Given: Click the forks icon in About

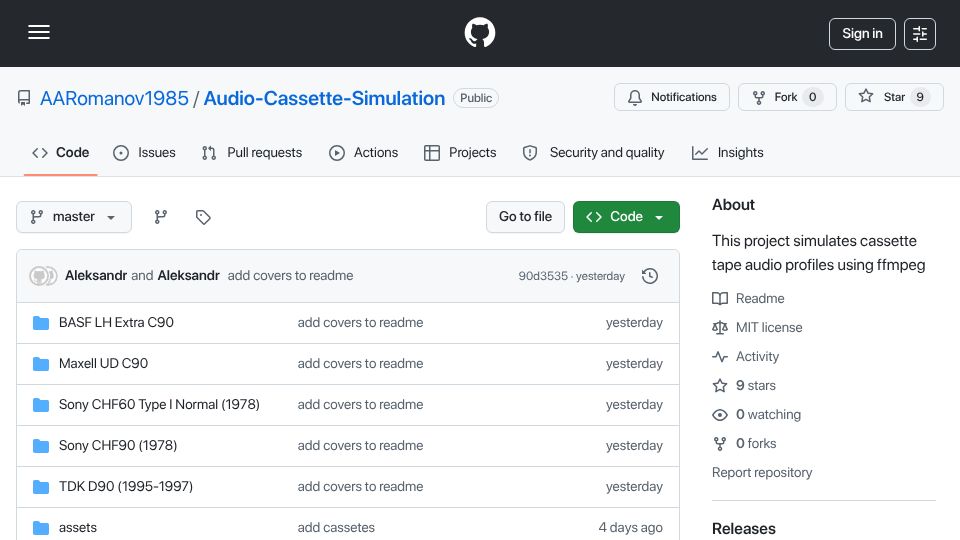Looking at the screenshot, I should [x=720, y=443].
